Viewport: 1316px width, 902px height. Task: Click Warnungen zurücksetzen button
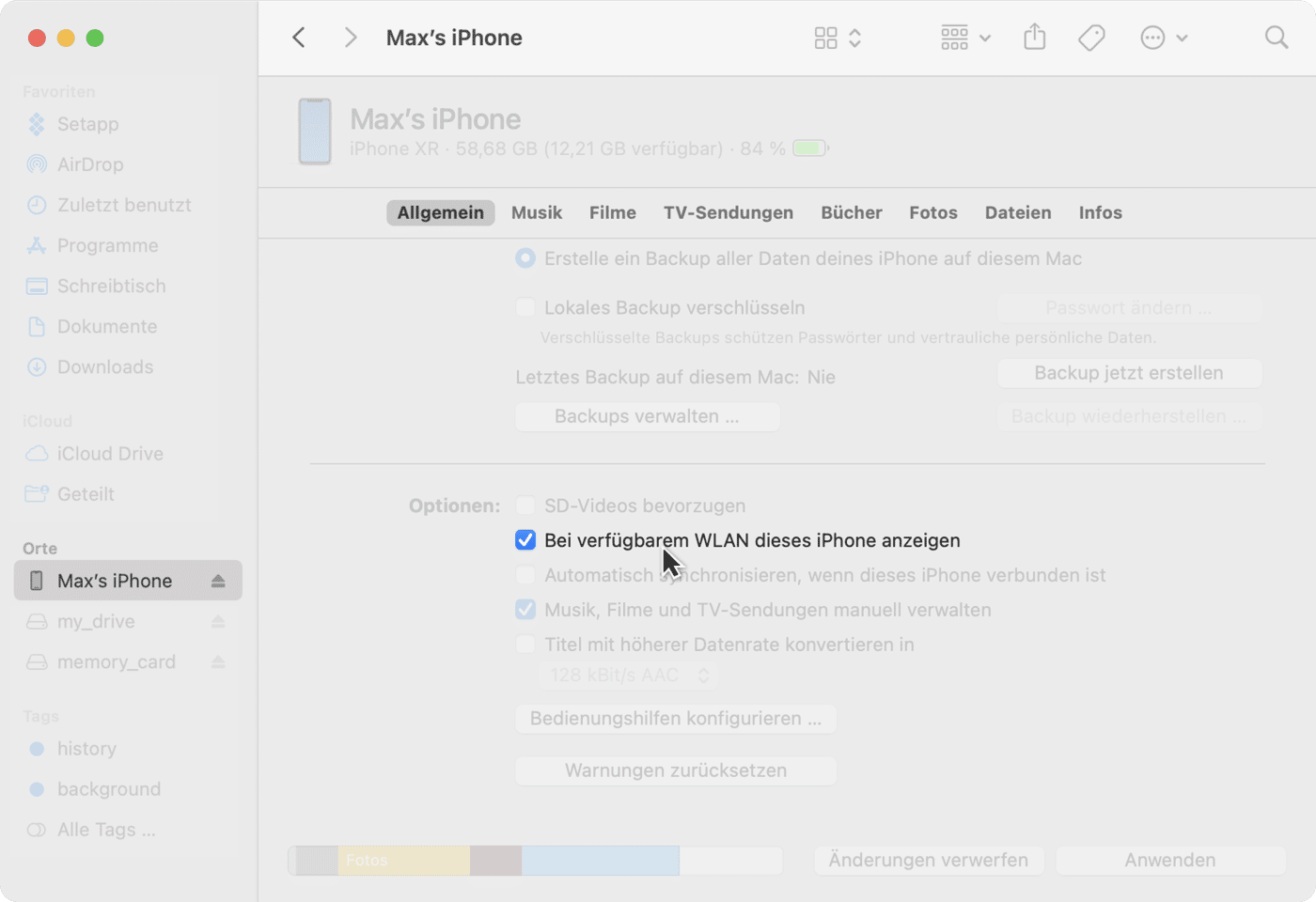click(675, 770)
